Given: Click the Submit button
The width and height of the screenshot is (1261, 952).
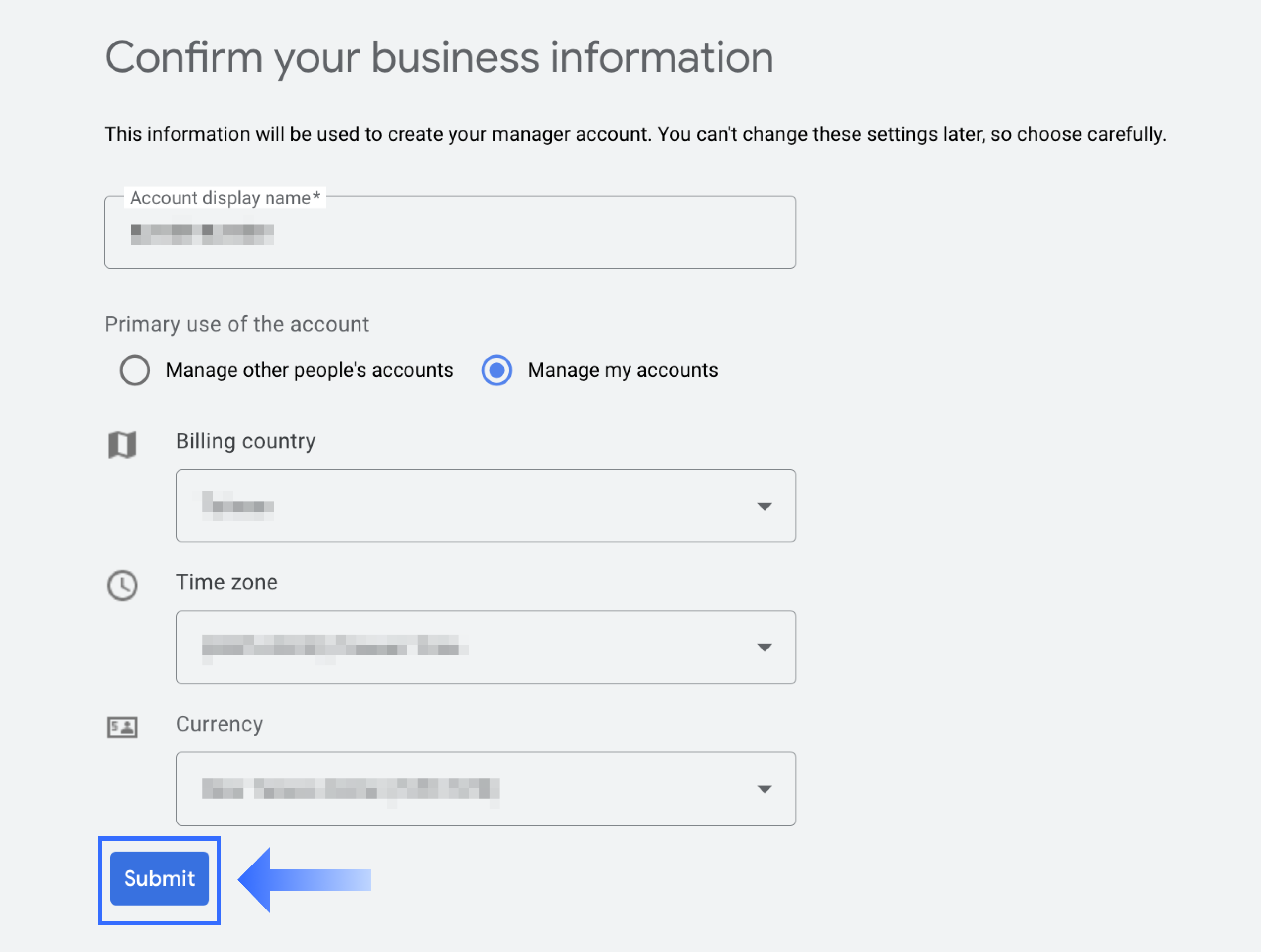Looking at the screenshot, I should tap(160, 878).
